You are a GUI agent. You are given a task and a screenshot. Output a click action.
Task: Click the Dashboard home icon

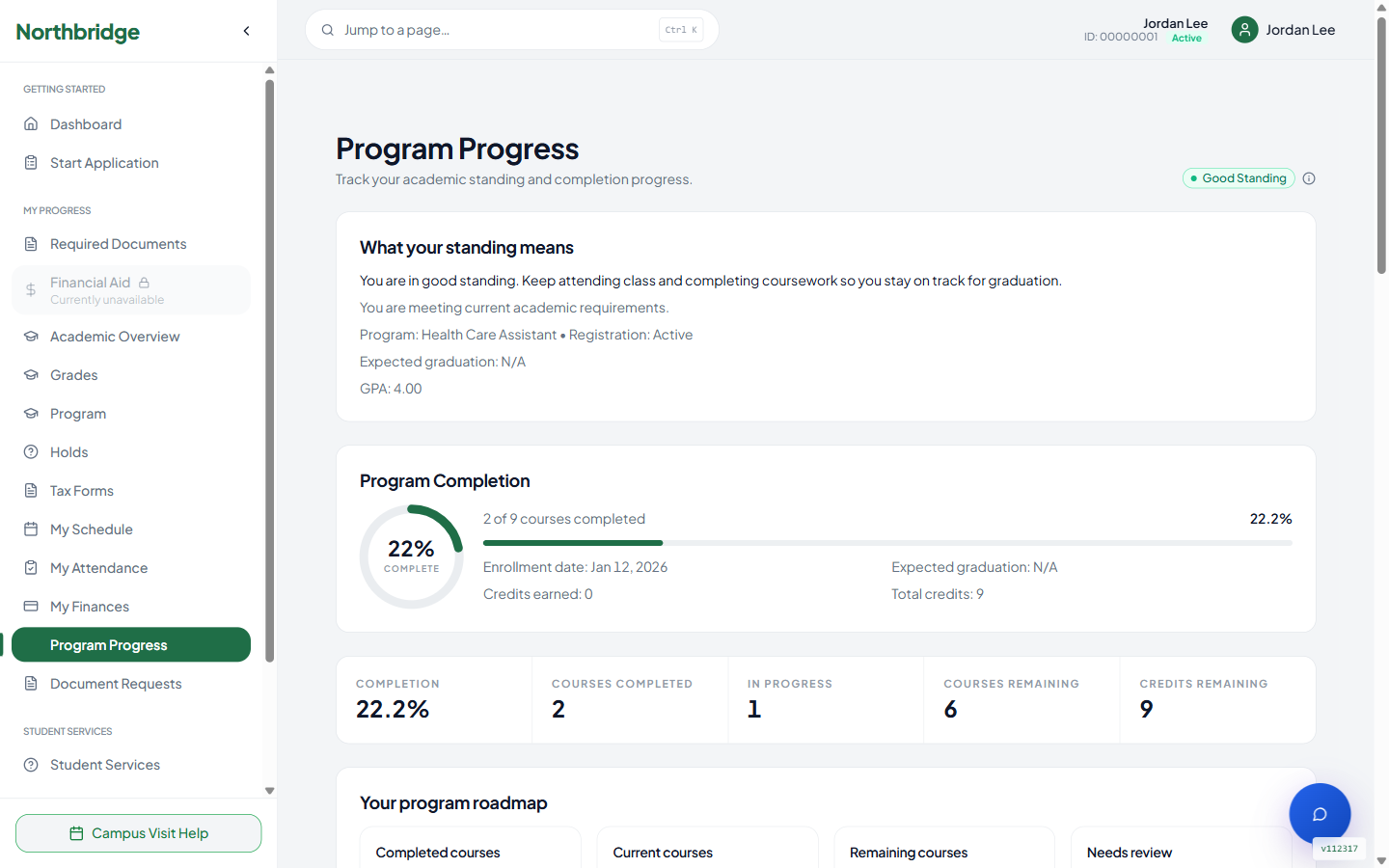tap(31, 124)
